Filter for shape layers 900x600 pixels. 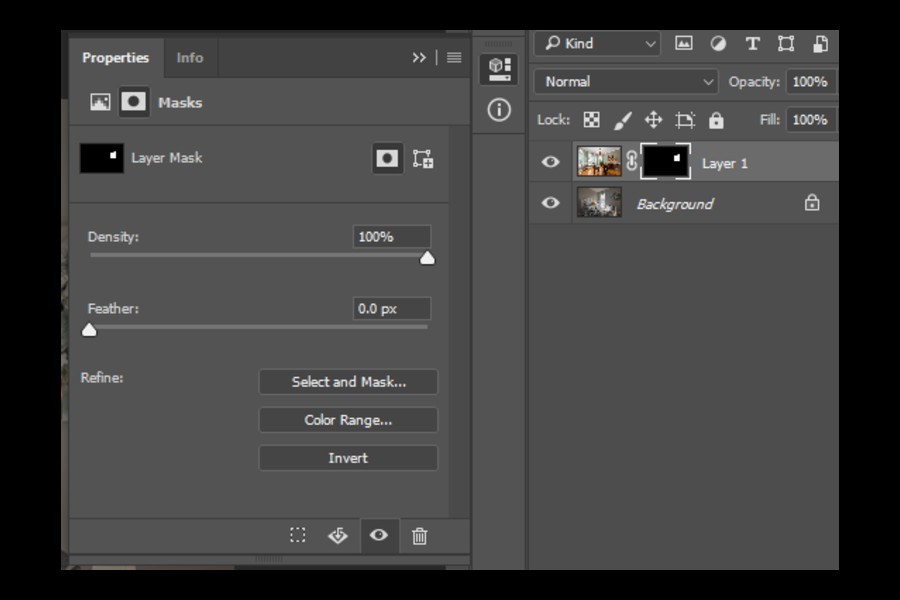click(x=786, y=43)
